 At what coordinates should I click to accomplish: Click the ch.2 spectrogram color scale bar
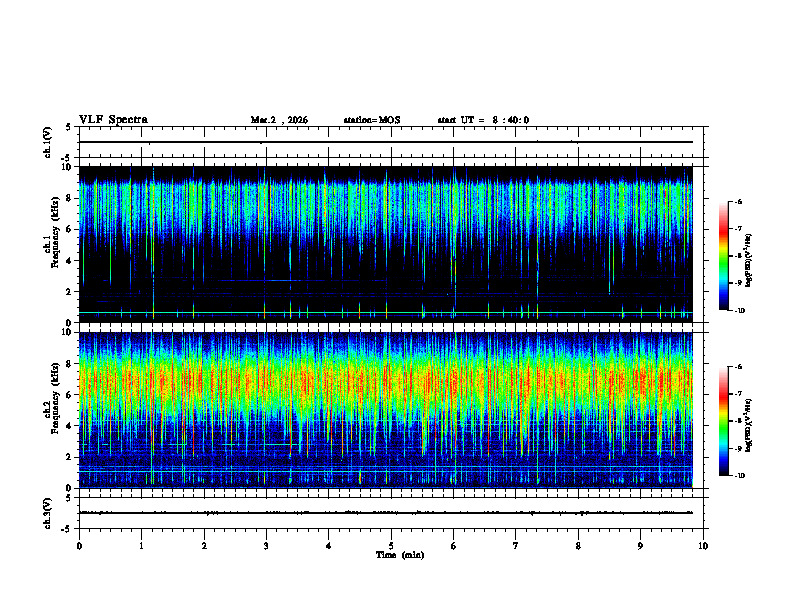pyautogui.click(x=724, y=421)
